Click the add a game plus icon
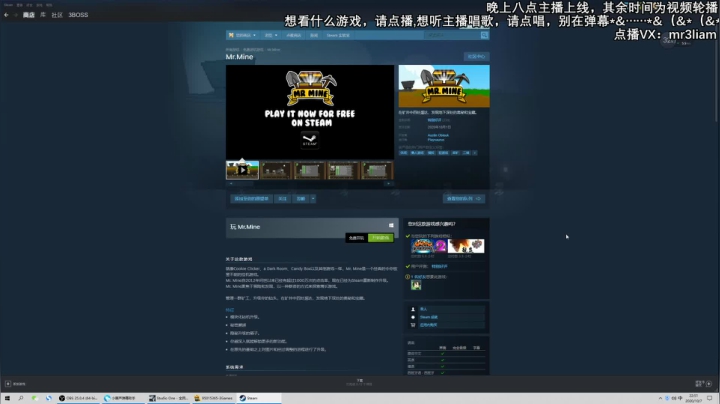The image size is (720, 404). 8,384
